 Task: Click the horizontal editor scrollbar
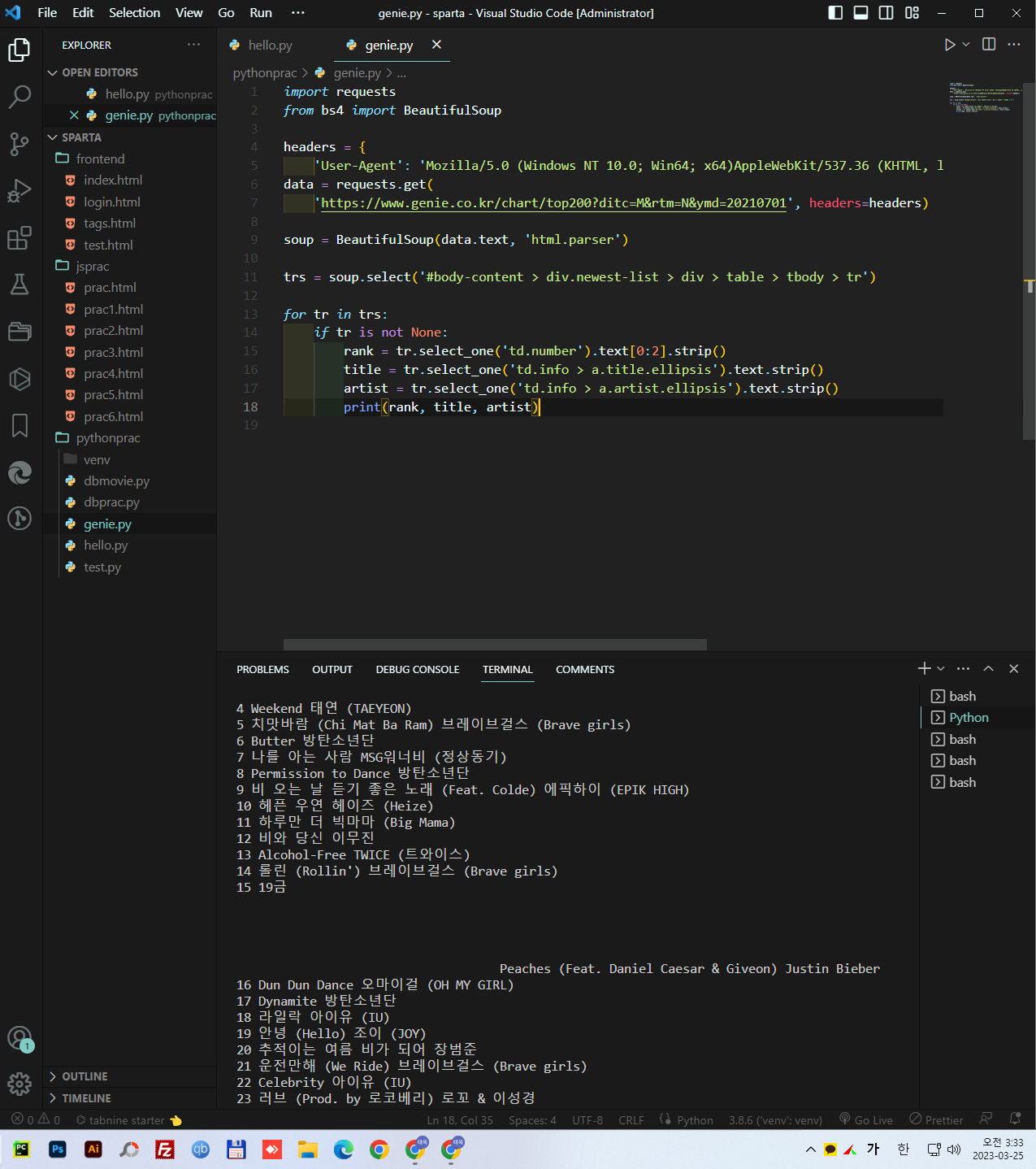[495, 644]
